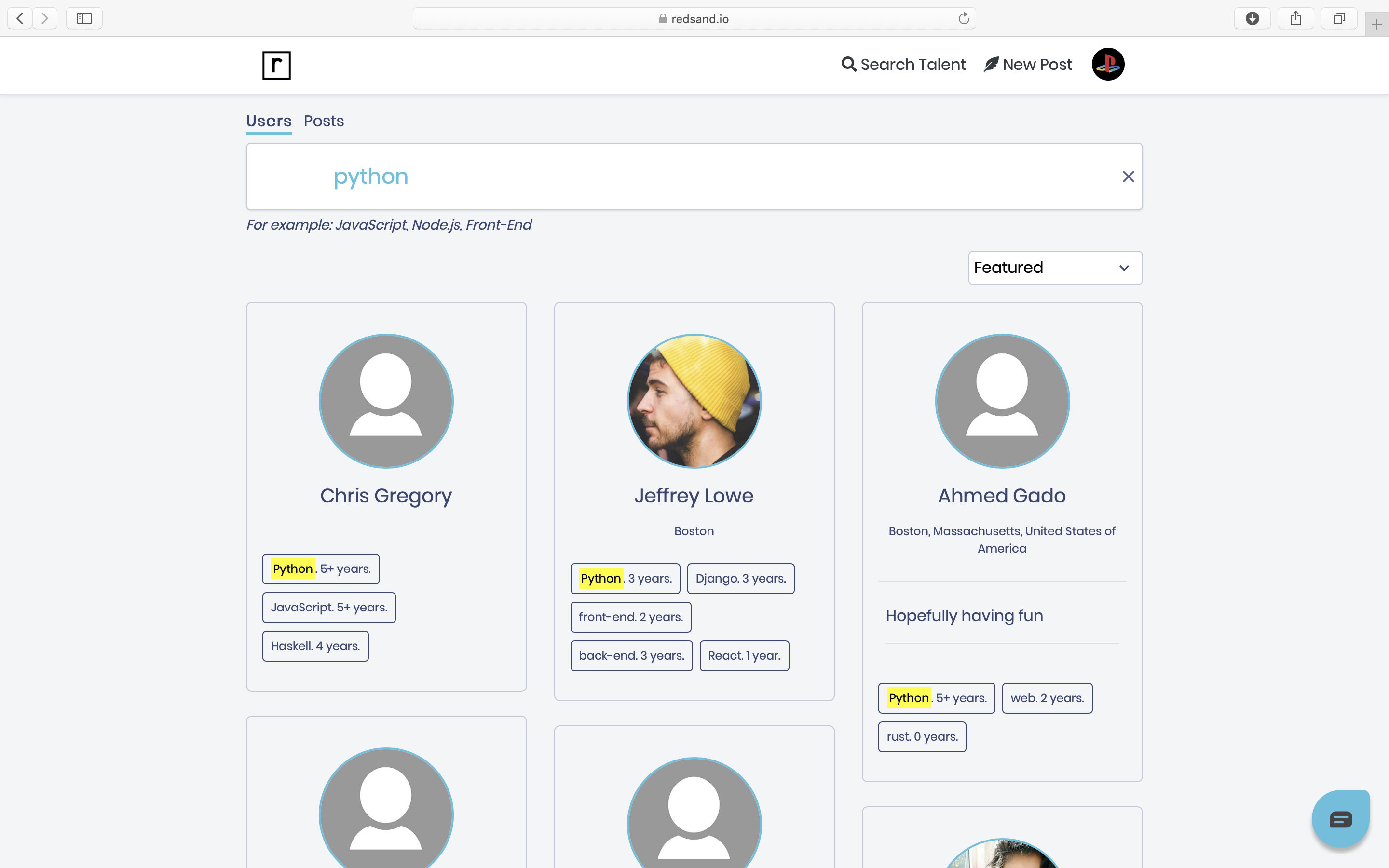Clear the python search with the X
1389x868 pixels.
click(x=1128, y=176)
